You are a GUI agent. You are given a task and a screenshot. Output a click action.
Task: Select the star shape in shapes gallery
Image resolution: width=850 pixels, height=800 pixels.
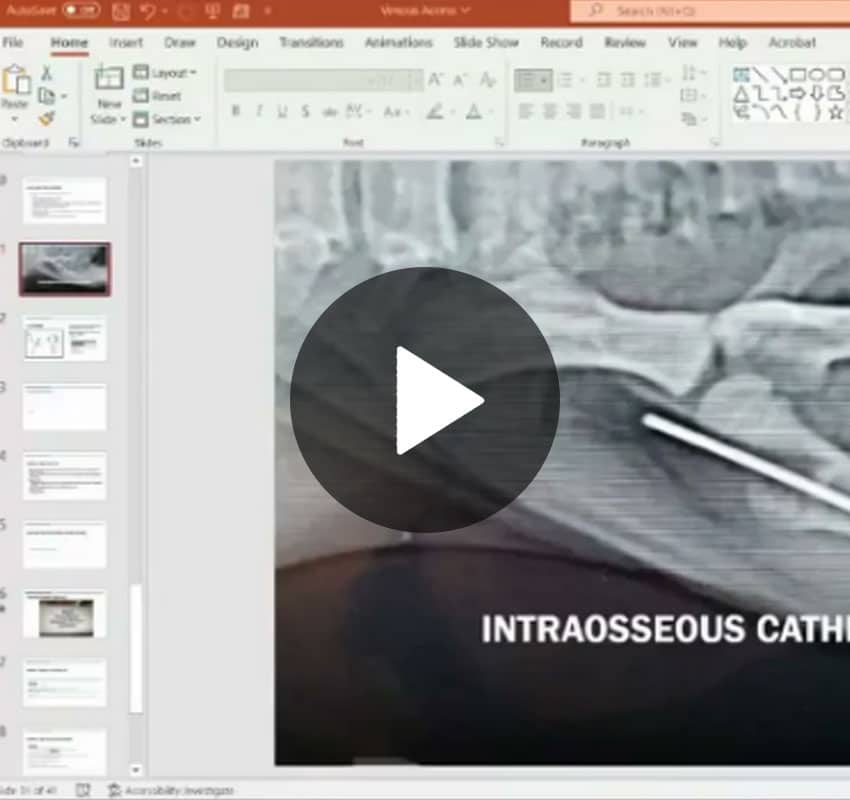pyautogui.click(x=835, y=113)
